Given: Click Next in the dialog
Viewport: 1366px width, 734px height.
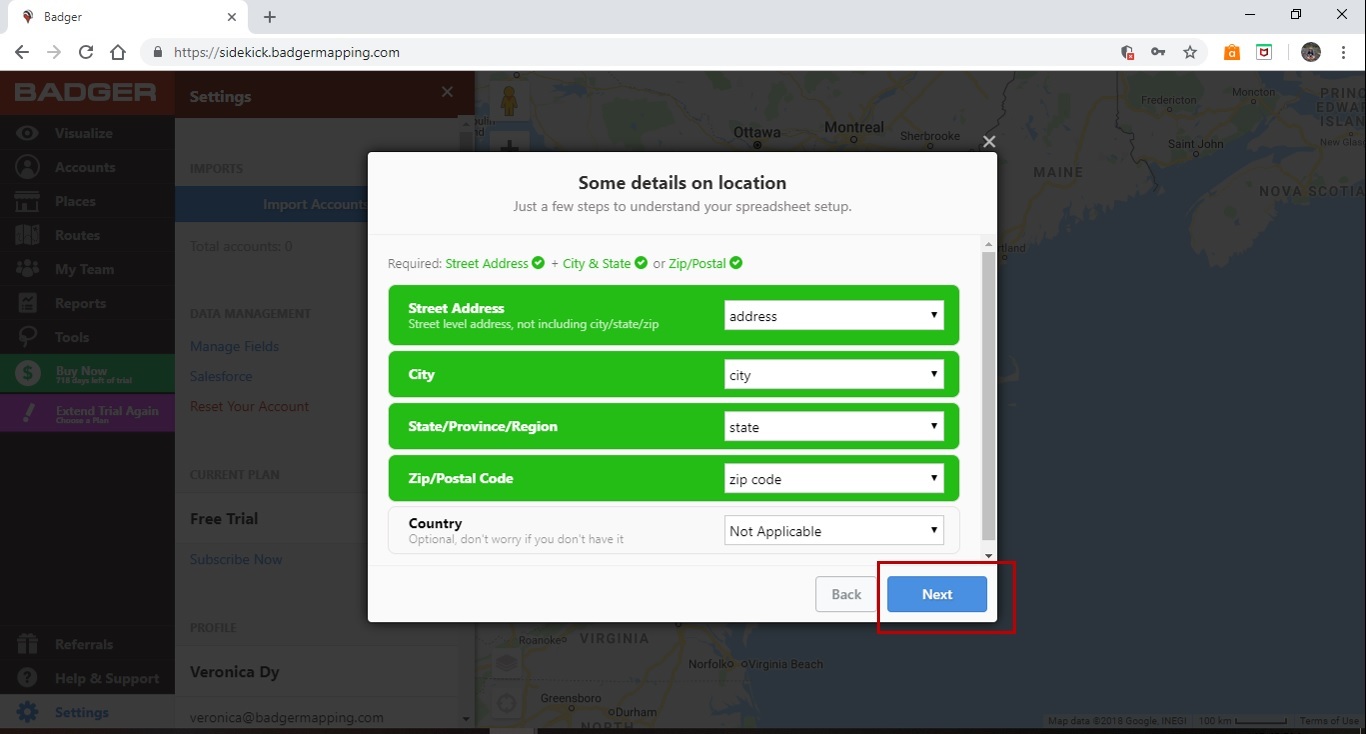Looking at the screenshot, I should tap(937, 594).
